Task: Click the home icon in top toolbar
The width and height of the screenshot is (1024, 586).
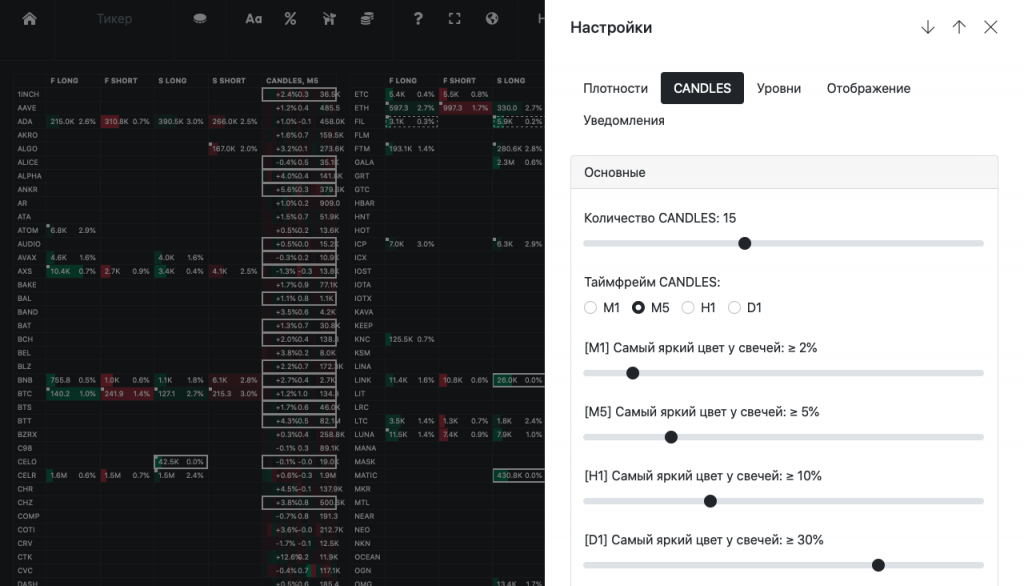Action: click(x=29, y=19)
